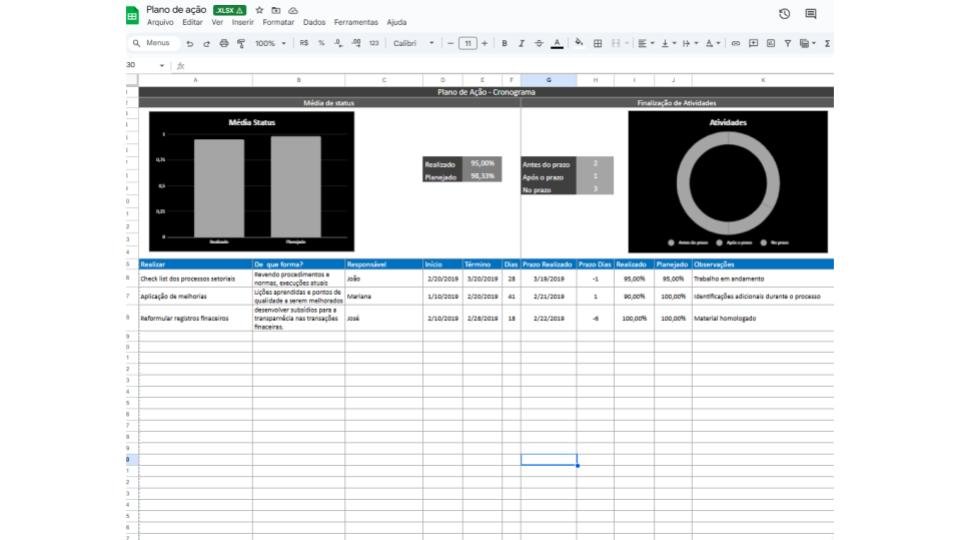Open the fill color picker

click(579, 44)
